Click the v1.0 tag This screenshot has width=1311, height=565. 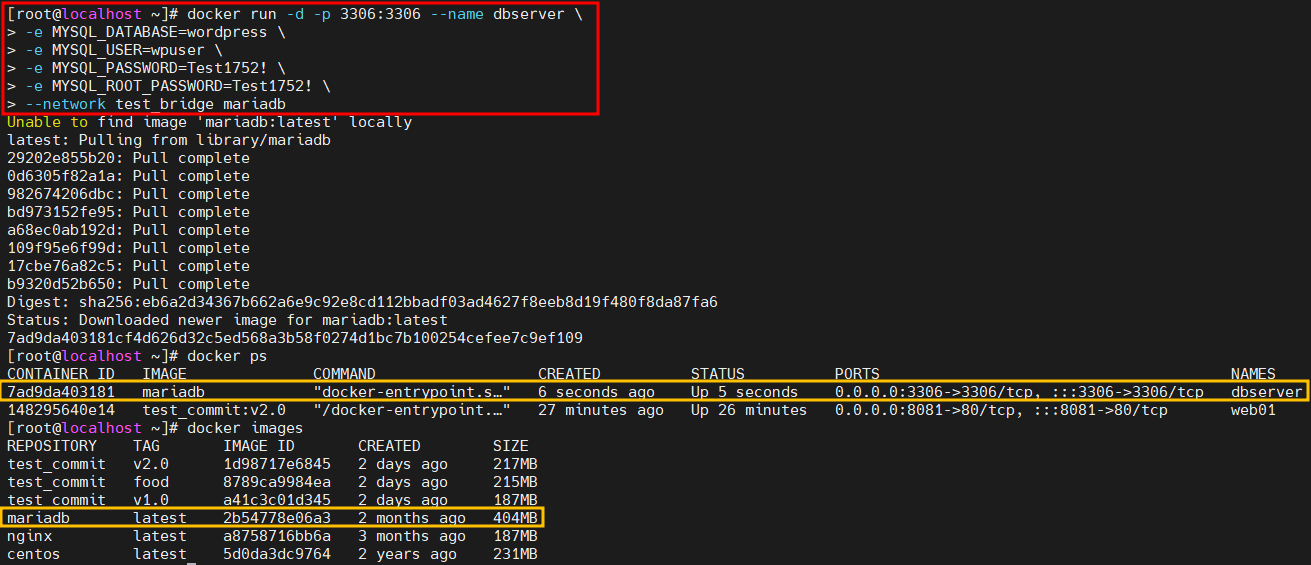point(151,500)
